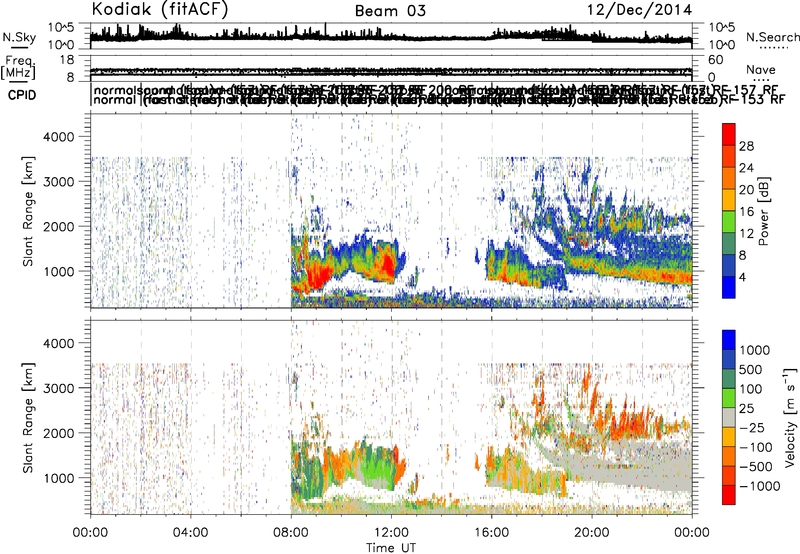Pick the red bottom segment of the Velocity colorbar
Image resolution: width=800 pixels, height=554 pixels.
click(x=729, y=495)
